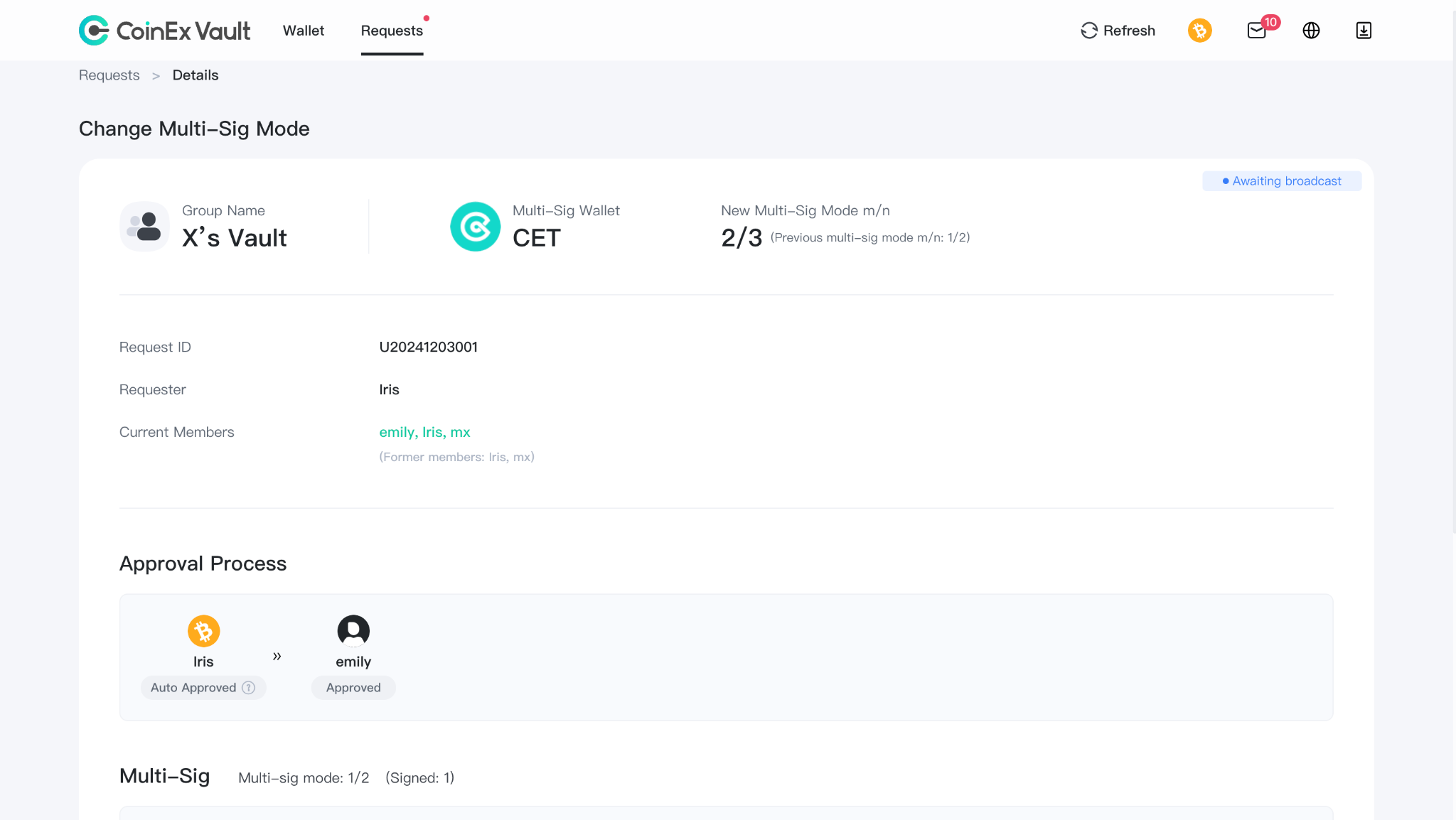Viewport: 1456px width, 820px height.
Task: Click the CET wallet name
Action: click(537, 238)
